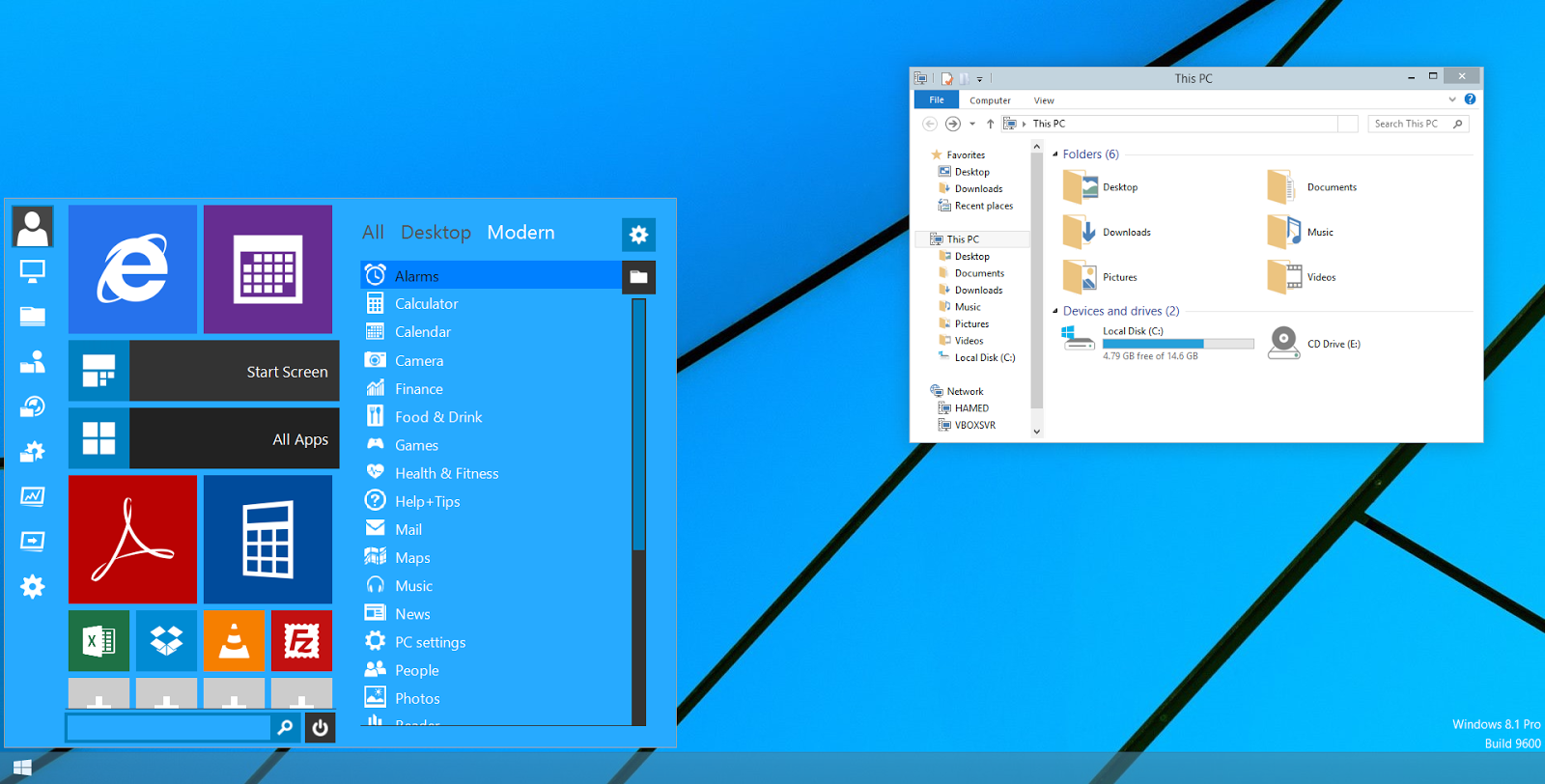Click the Start menu search box
Screen dimensions: 1545x784
point(168,728)
